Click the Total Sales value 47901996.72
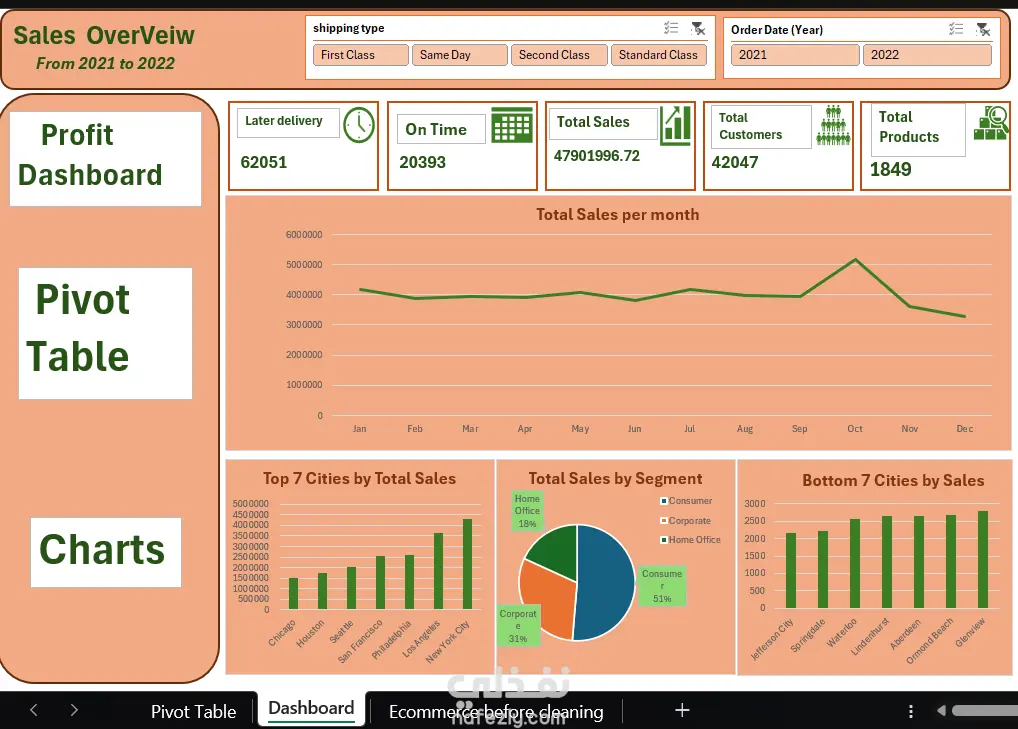The width and height of the screenshot is (1018, 729). click(x=597, y=156)
